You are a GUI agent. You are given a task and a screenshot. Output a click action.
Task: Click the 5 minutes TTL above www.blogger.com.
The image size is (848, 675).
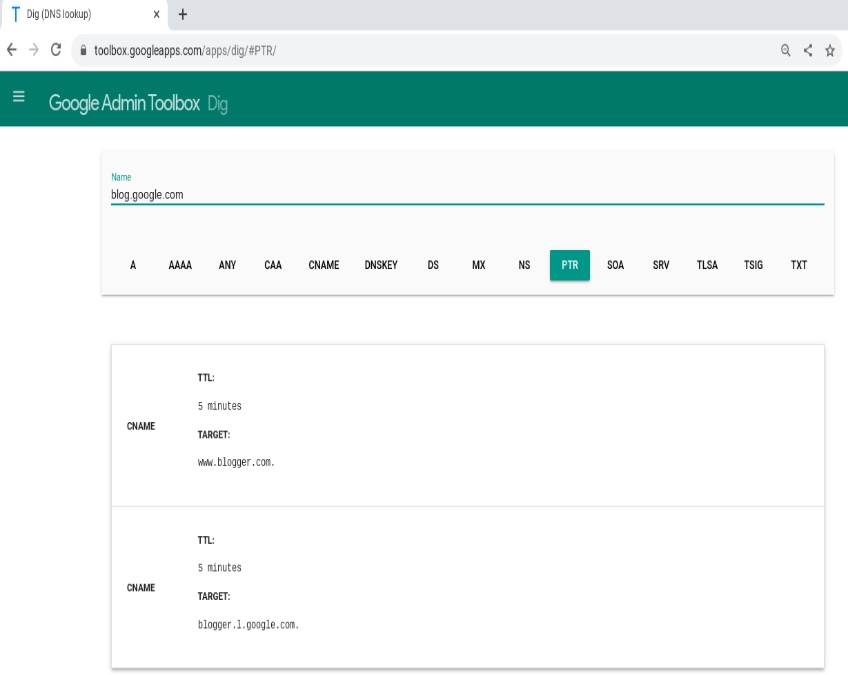pos(220,406)
